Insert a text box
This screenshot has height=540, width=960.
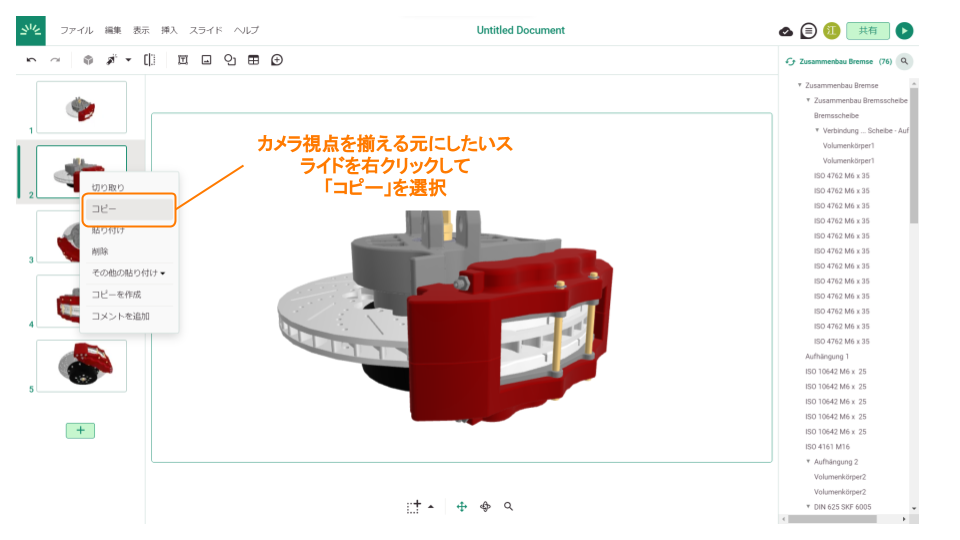[x=182, y=60]
